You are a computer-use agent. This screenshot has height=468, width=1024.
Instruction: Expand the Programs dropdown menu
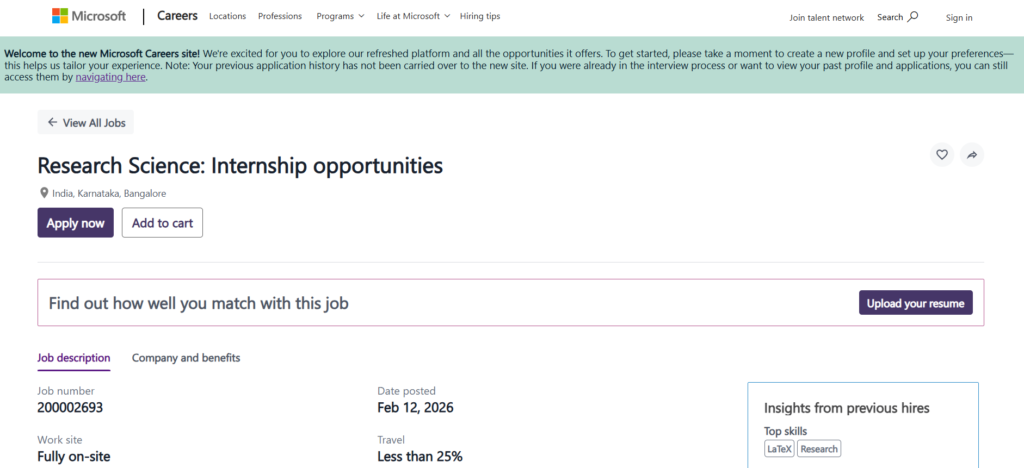click(x=340, y=17)
